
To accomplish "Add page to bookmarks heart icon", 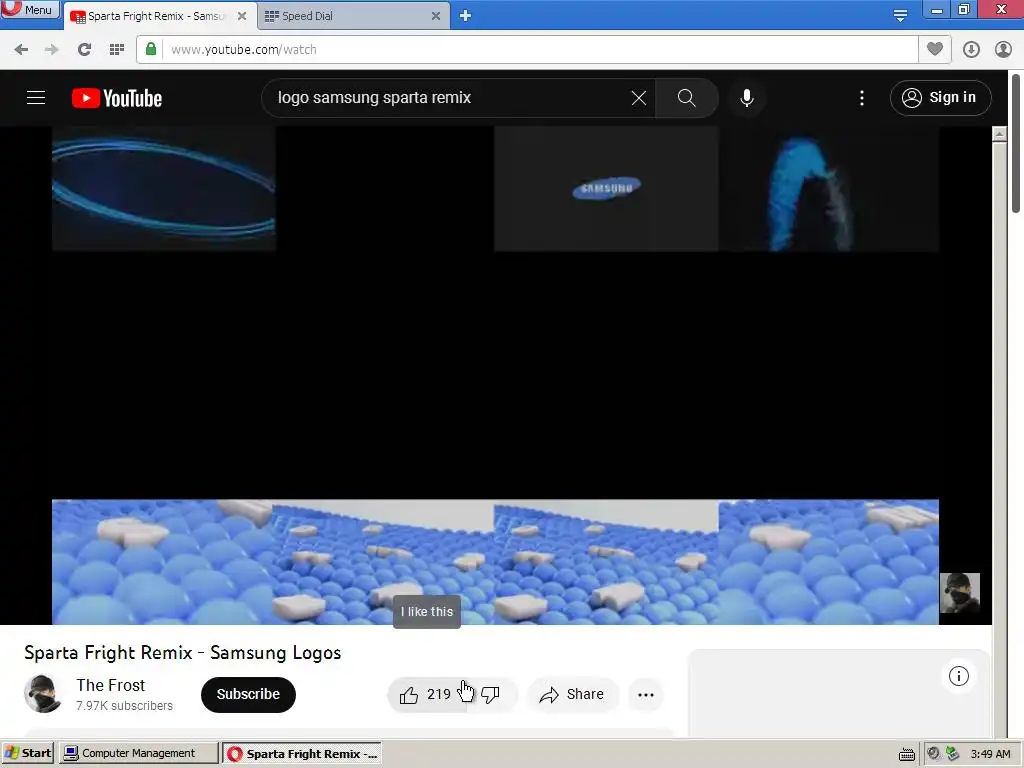I will [935, 49].
